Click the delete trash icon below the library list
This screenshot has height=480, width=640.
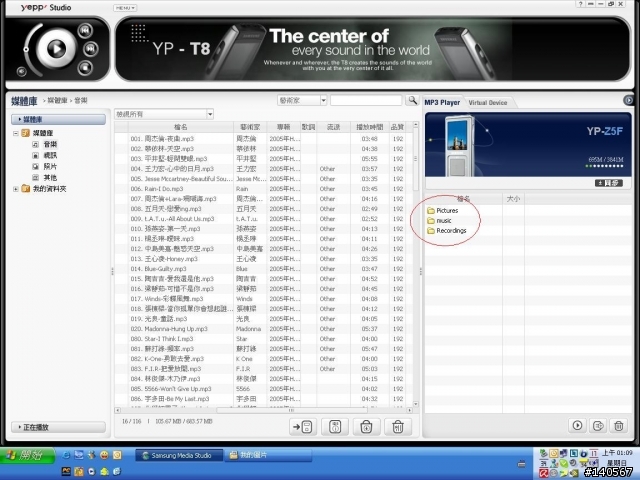(x=398, y=427)
